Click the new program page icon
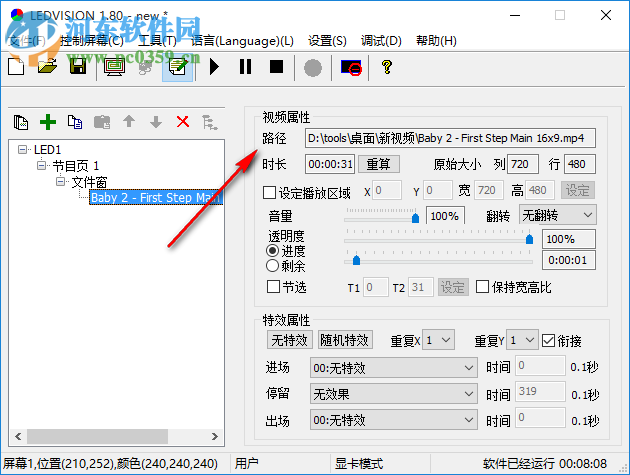Screen dimensions: 630x475 pos(21,122)
